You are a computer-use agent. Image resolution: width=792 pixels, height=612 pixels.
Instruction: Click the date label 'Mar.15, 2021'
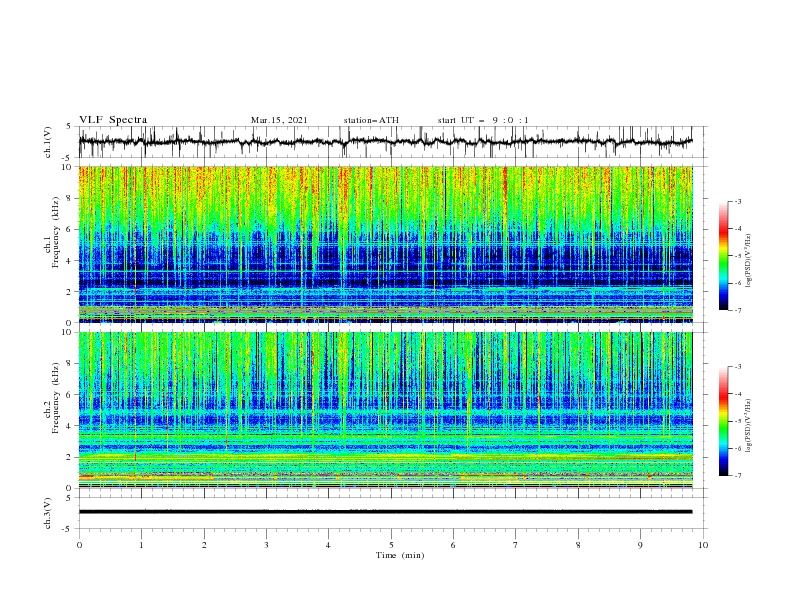click(279, 120)
